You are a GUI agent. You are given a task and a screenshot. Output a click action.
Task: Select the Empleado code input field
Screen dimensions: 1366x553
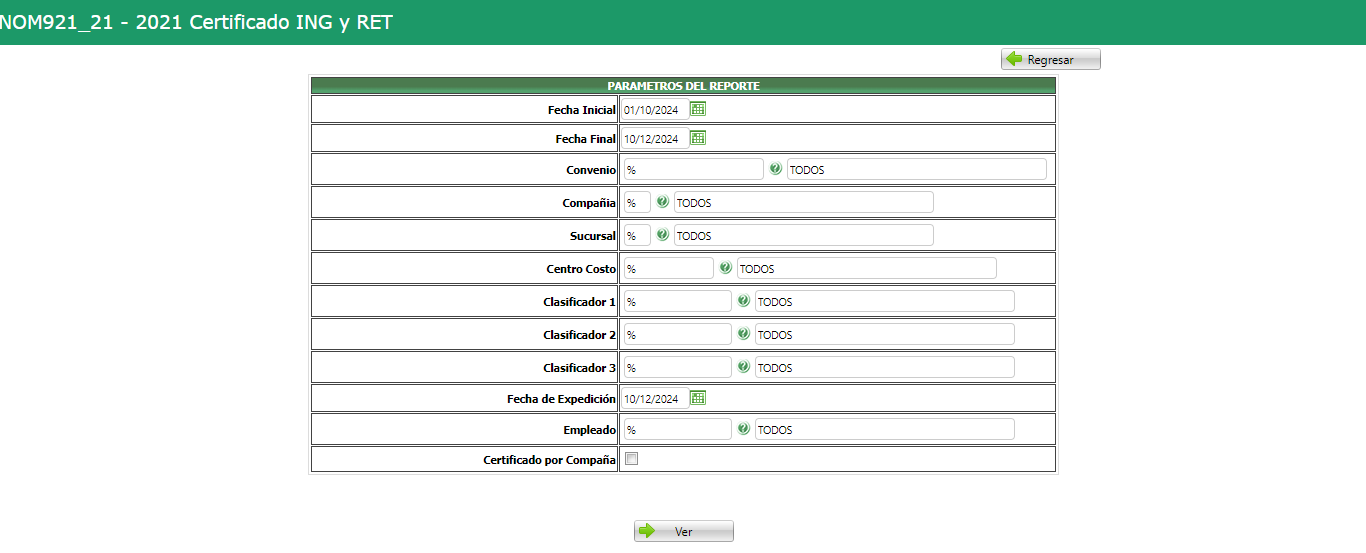(x=677, y=429)
